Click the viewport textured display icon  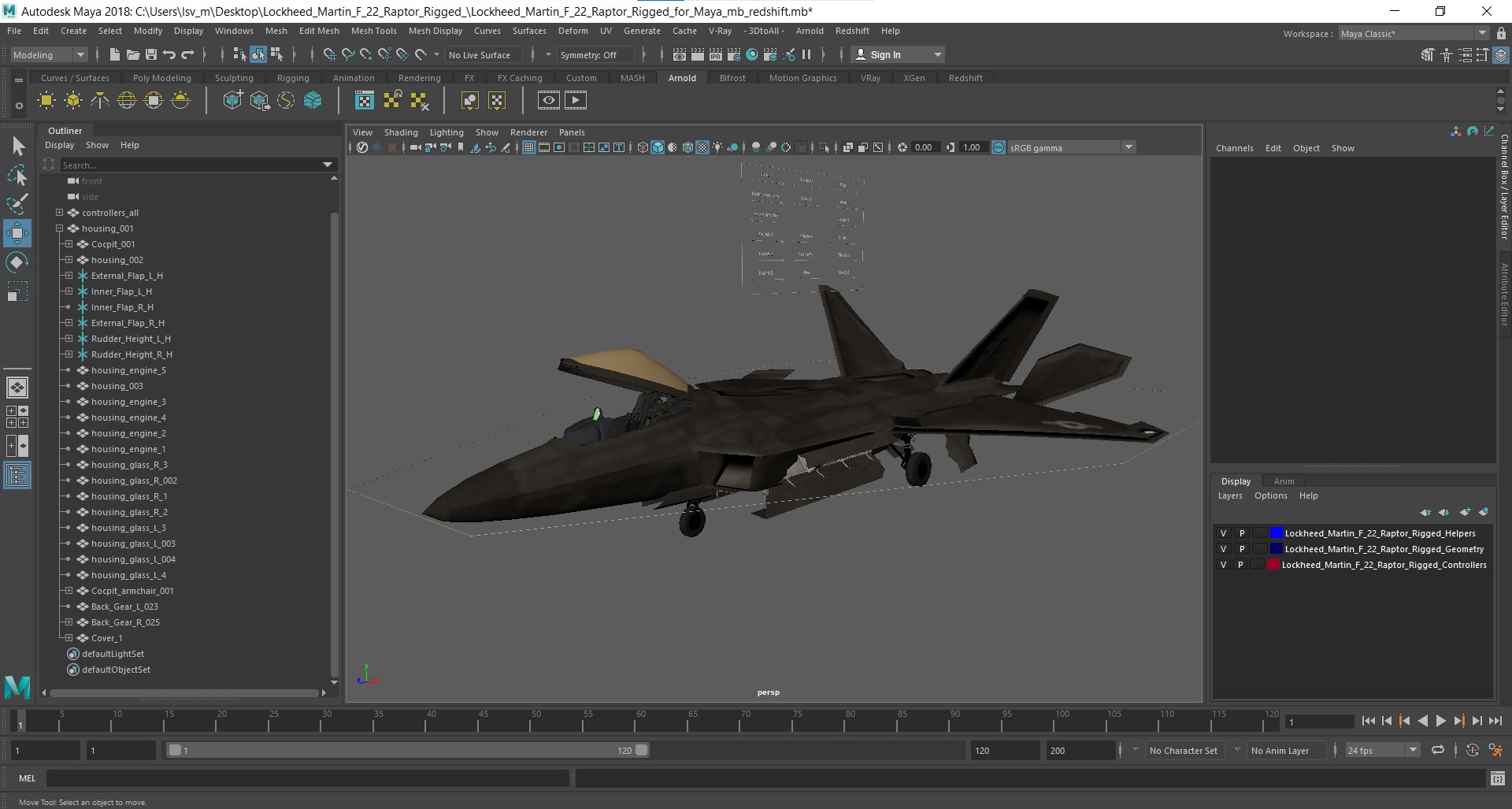coord(702,147)
